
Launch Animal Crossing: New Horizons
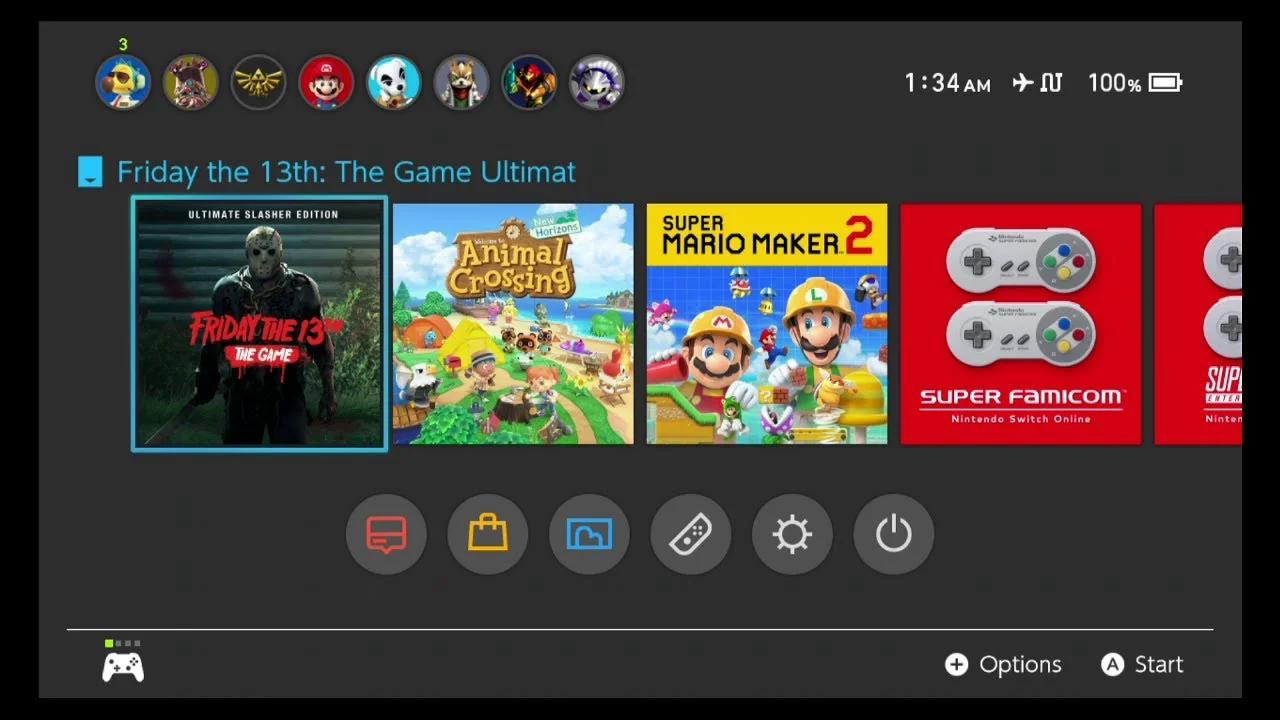[x=512, y=324]
